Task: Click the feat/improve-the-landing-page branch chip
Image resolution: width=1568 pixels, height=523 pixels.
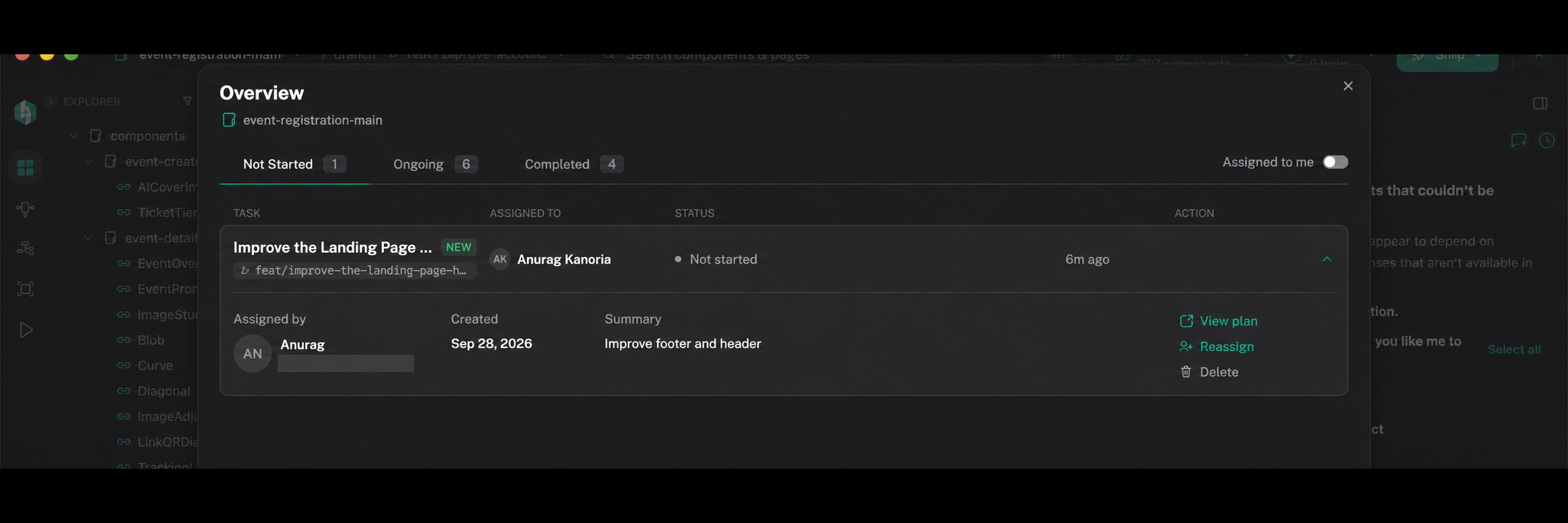Action: click(354, 270)
